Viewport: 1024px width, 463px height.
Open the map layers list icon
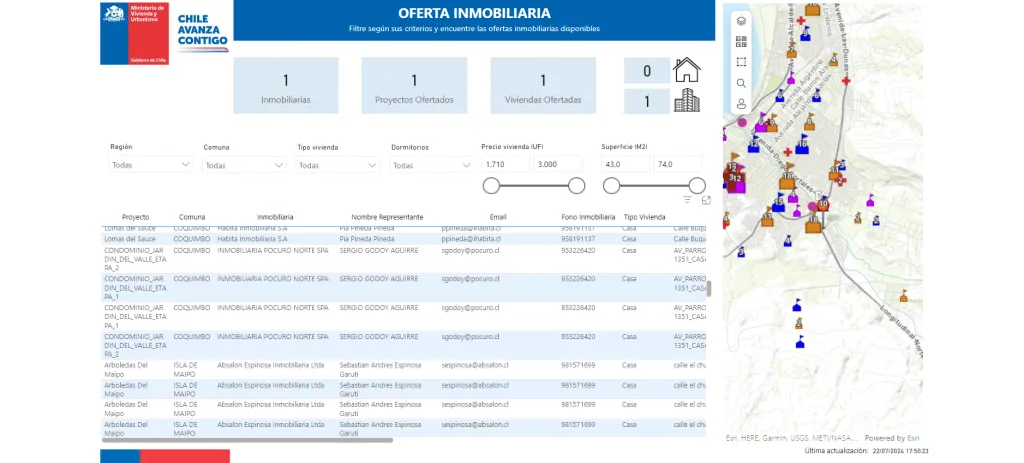741,20
